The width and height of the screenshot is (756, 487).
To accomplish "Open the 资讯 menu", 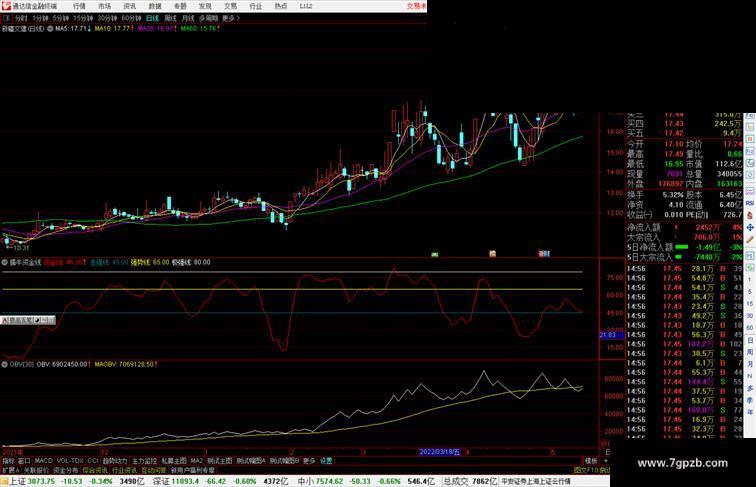I will point(129,6).
